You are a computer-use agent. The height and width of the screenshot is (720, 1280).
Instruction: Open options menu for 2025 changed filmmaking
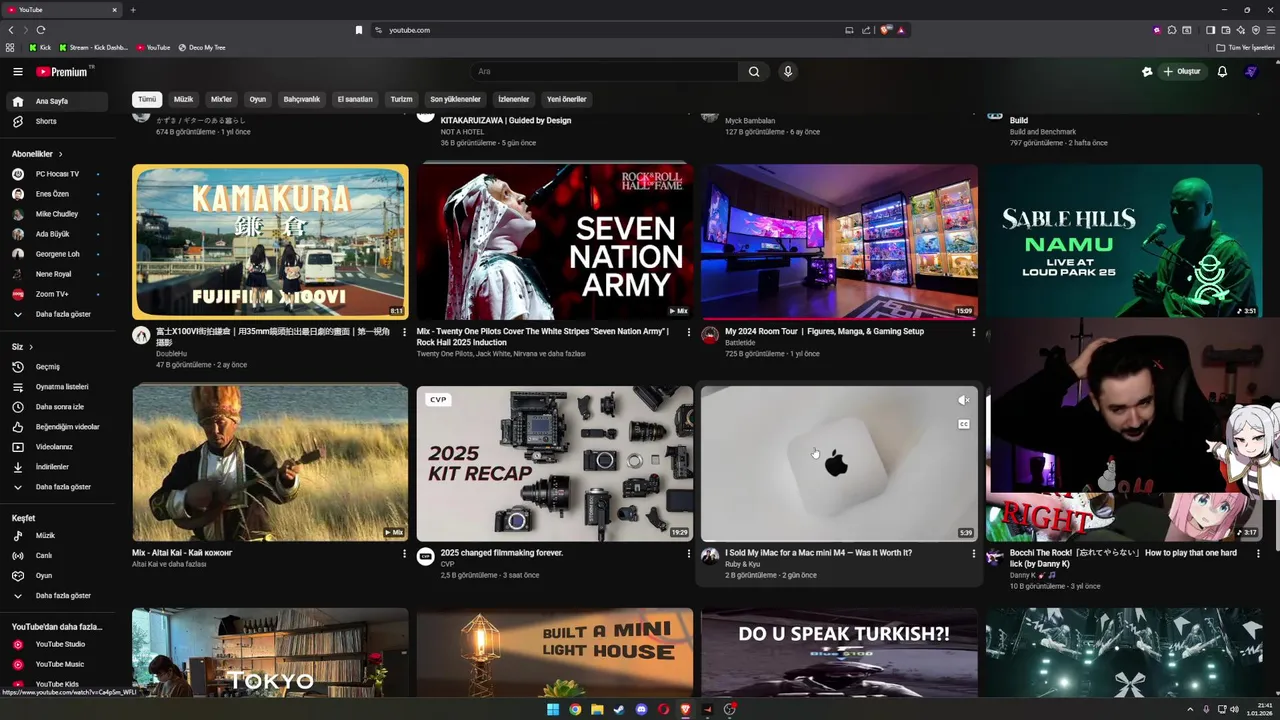coord(688,553)
